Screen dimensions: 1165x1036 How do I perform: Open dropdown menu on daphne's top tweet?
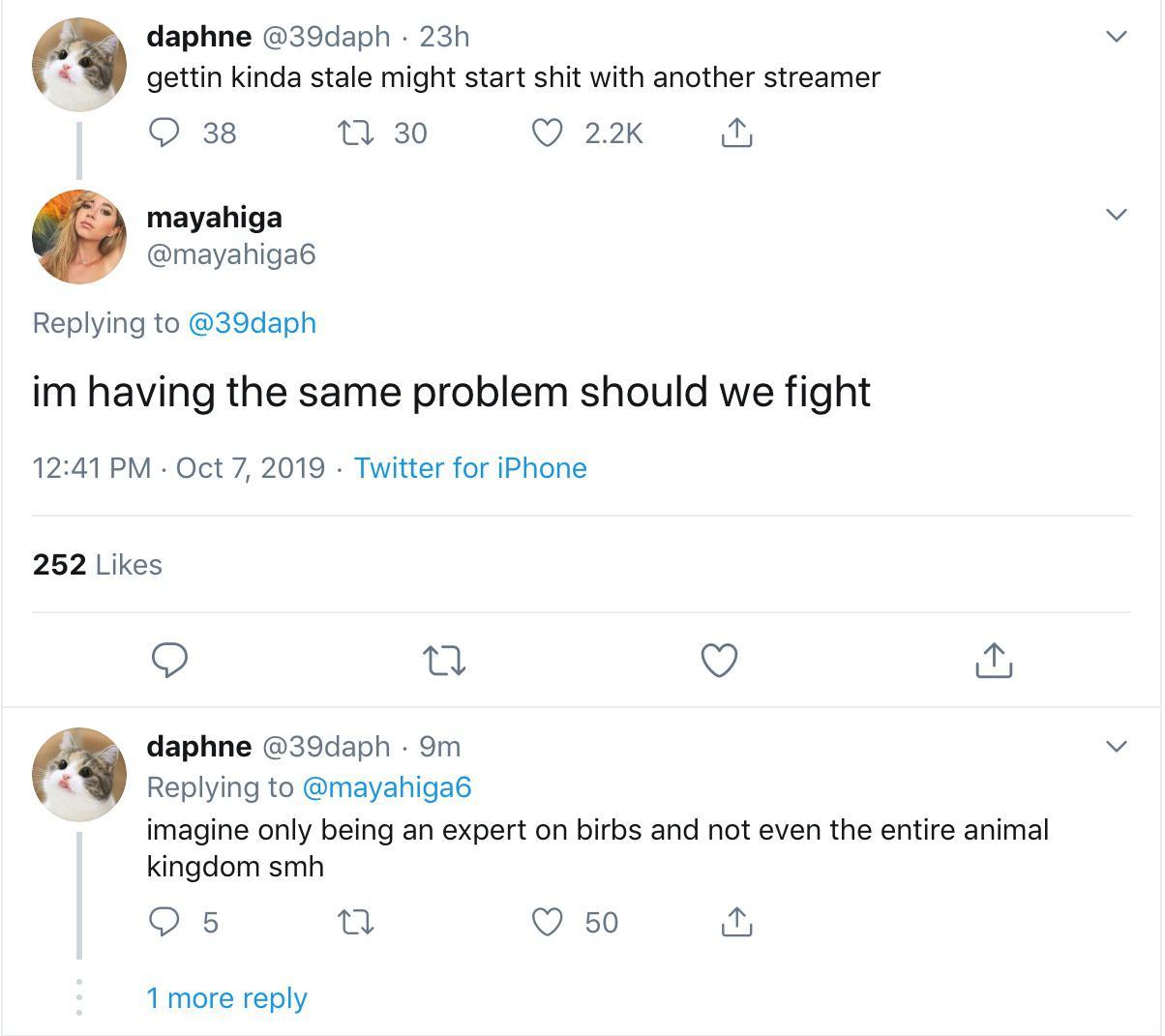(x=1117, y=37)
